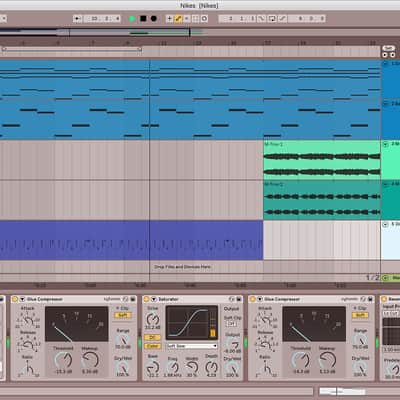Image resolution: width=400 pixels, height=400 pixels.
Task: Turn off the Glue Compressor after Saturator
Action: (252, 299)
